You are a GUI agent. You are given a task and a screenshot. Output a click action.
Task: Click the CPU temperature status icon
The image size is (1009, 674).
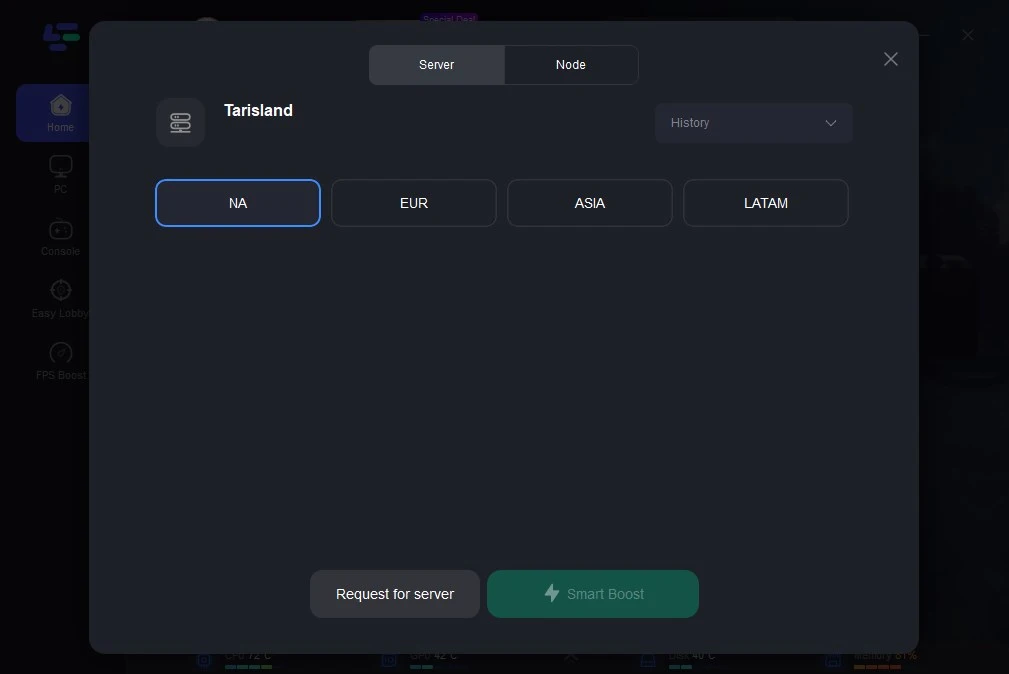[204, 660]
